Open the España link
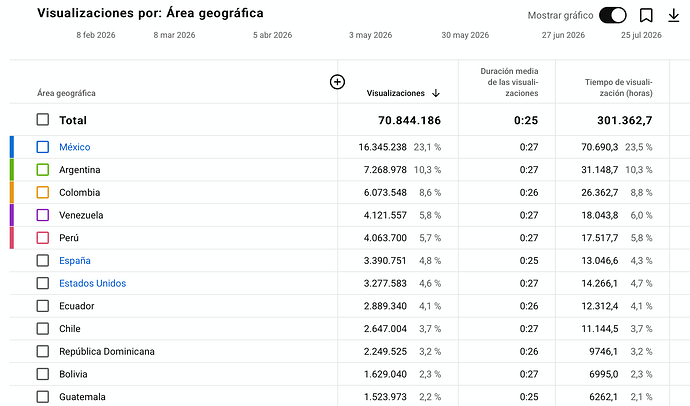Image resolution: width=690 pixels, height=406 pixels. pyautogui.click(x=75, y=260)
